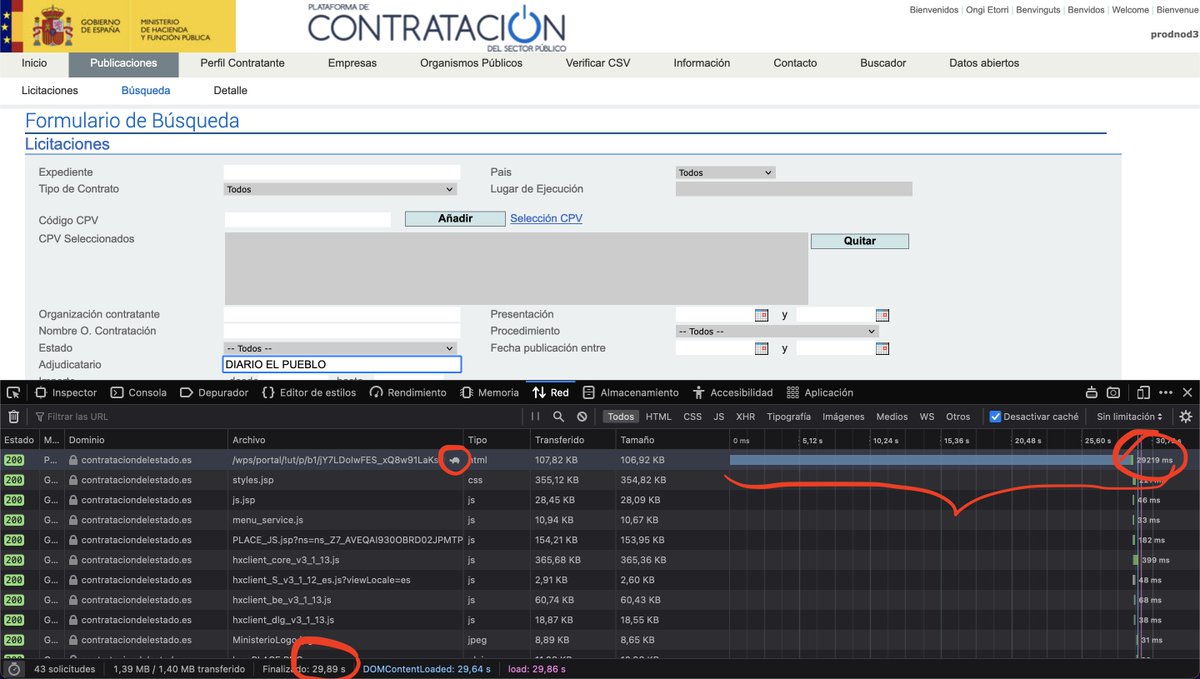Close the developer tools panel

coord(1187,393)
